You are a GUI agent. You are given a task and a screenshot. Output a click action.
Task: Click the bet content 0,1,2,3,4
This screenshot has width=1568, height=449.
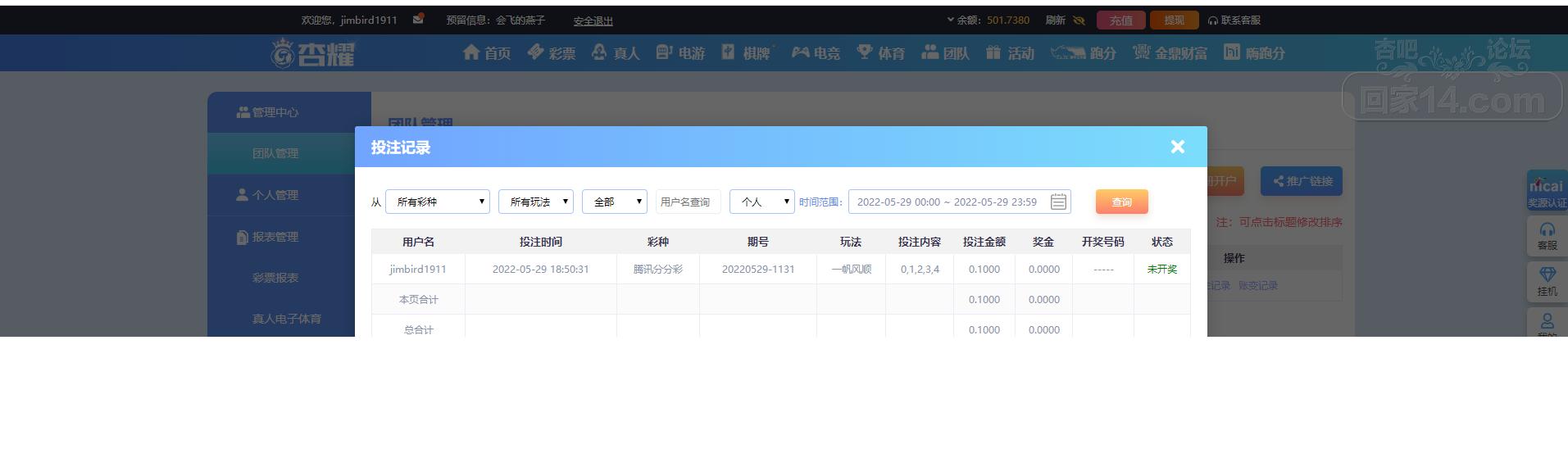(920, 269)
